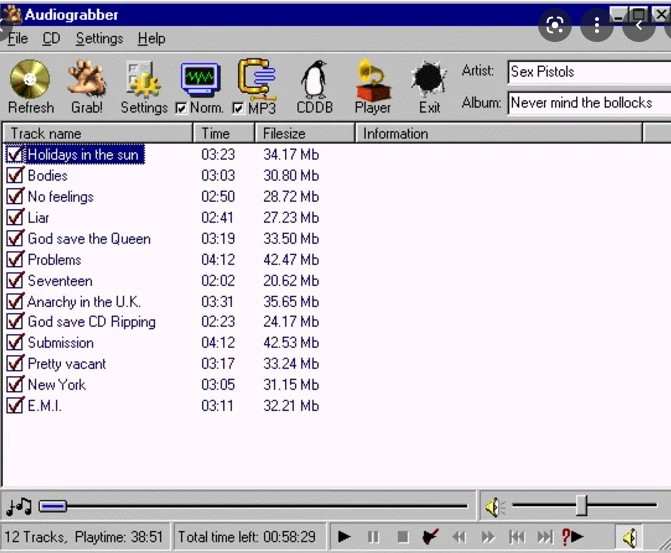
Task: Click the red checkmark guitar icon
Action: 431,536
